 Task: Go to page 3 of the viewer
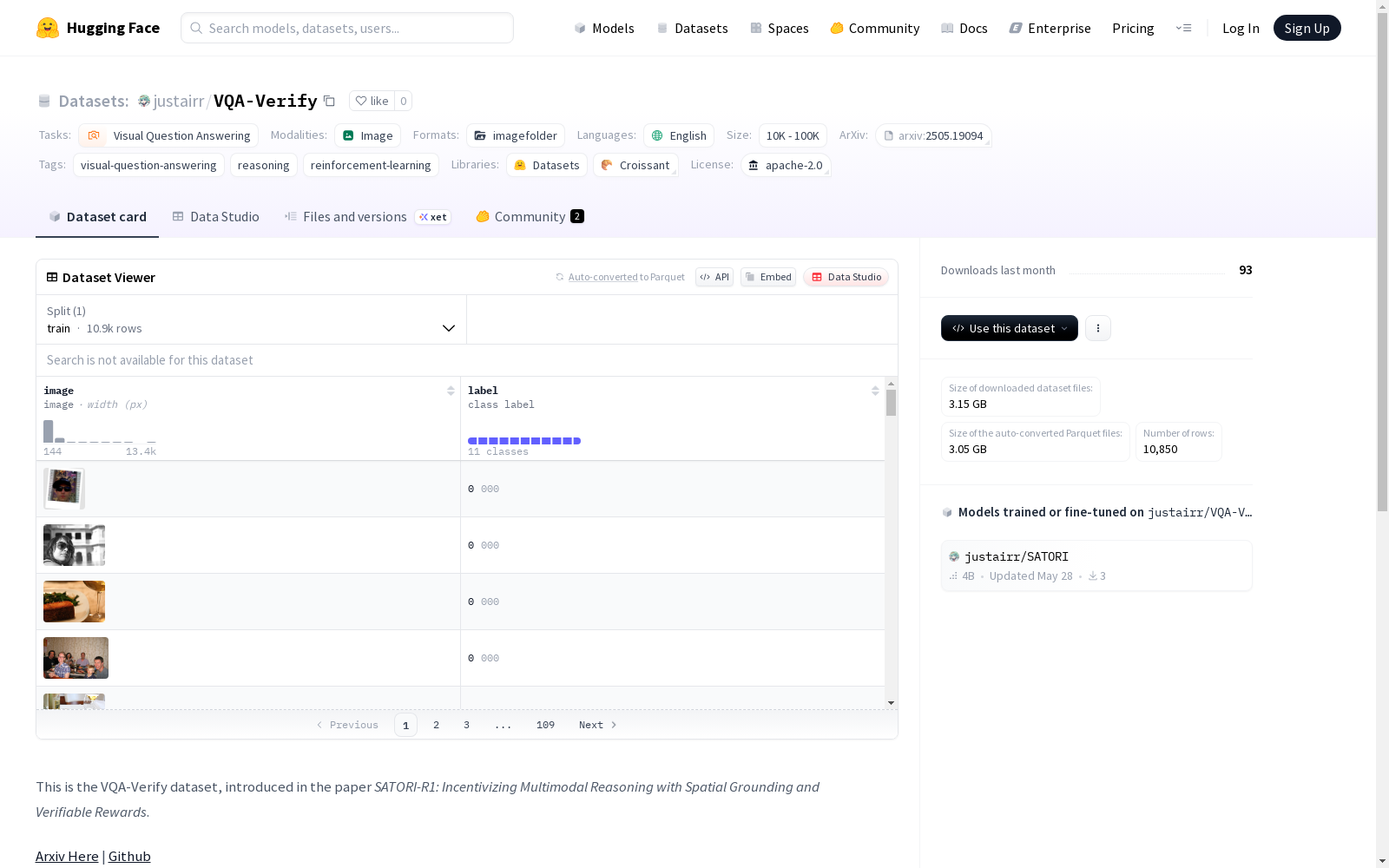466,725
